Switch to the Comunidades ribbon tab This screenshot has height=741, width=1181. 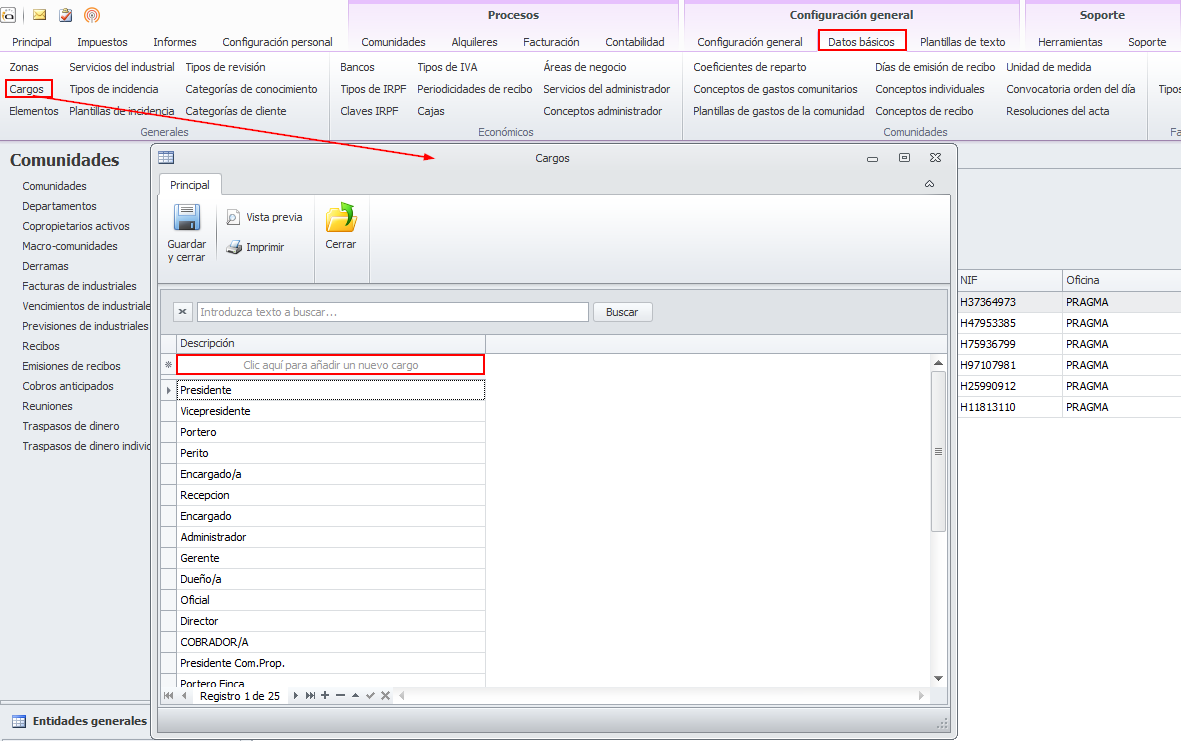[x=393, y=42]
